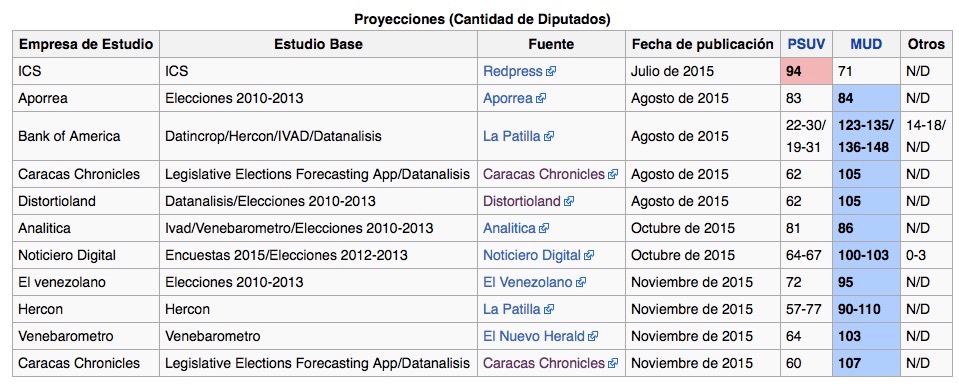This screenshot has height=385, width=959.
Task: Open La Patilla link in Bank of America row
Action: (512, 136)
